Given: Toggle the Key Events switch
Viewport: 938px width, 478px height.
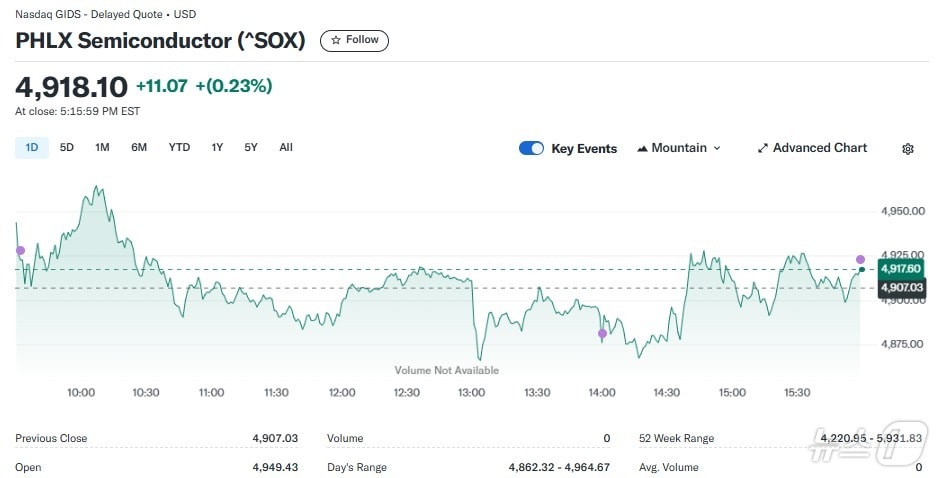Looking at the screenshot, I should pos(531,148).
